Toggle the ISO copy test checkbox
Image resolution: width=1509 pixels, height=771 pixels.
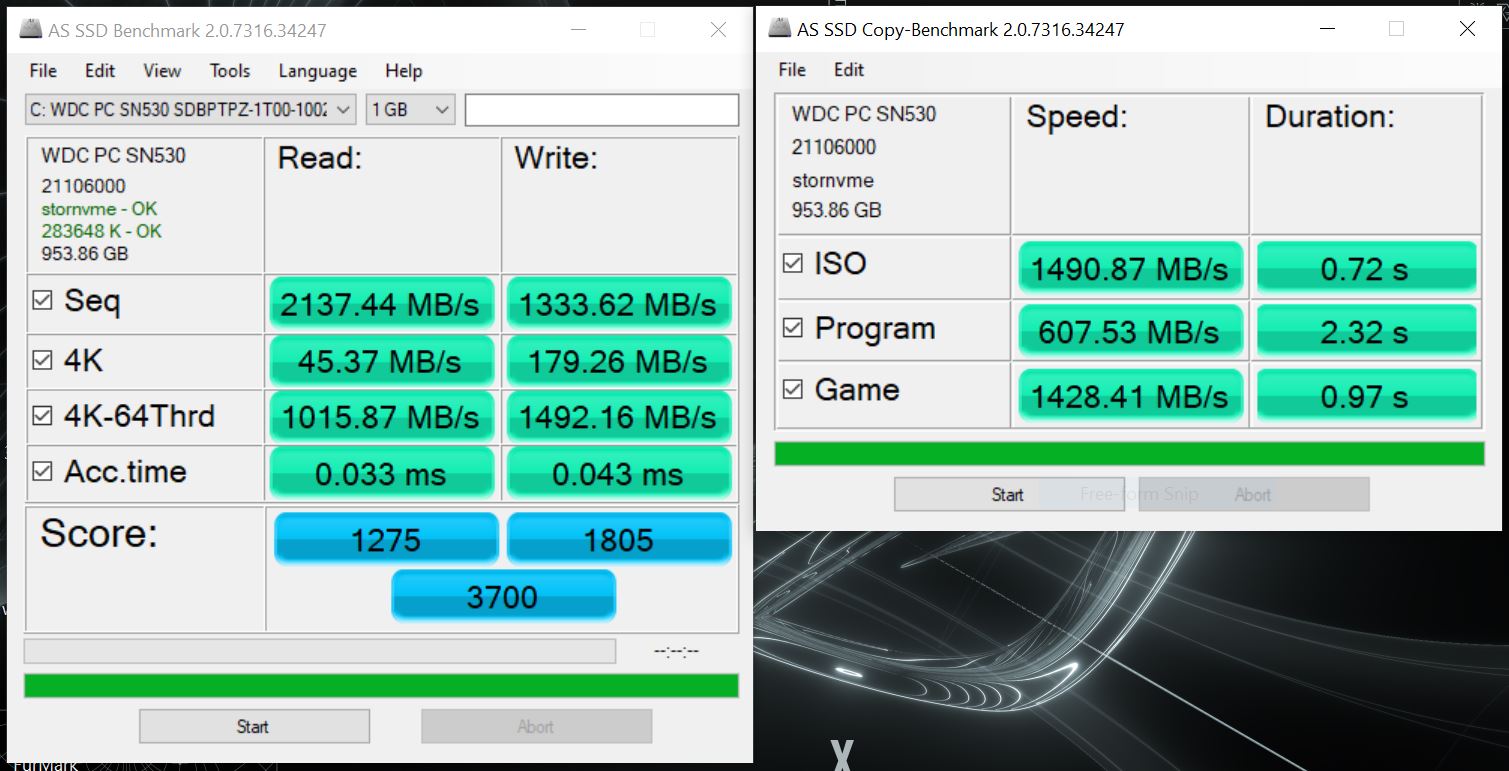(x=792, y=263)
